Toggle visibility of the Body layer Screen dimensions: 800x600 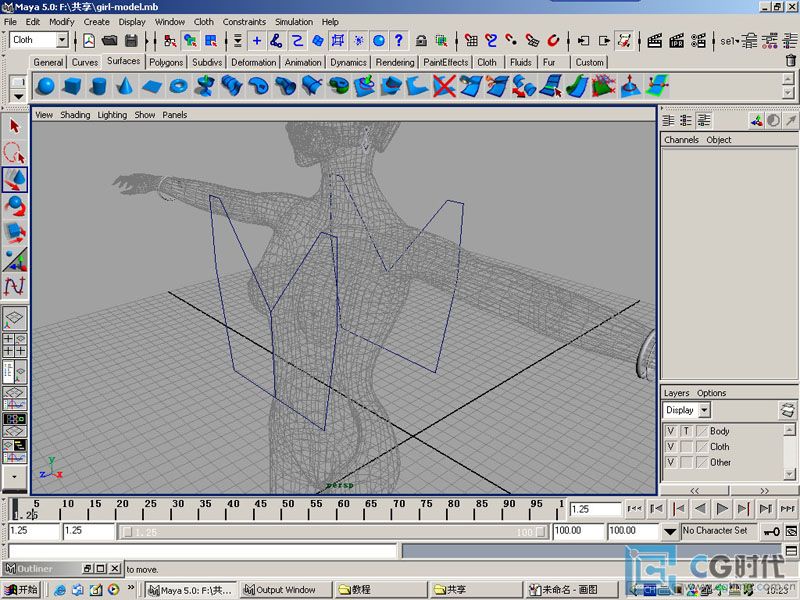pos(671,431)
